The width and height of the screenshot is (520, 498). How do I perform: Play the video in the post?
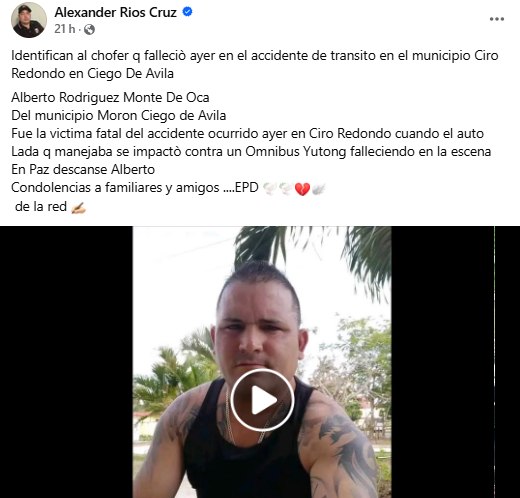(x=262, y=400)
